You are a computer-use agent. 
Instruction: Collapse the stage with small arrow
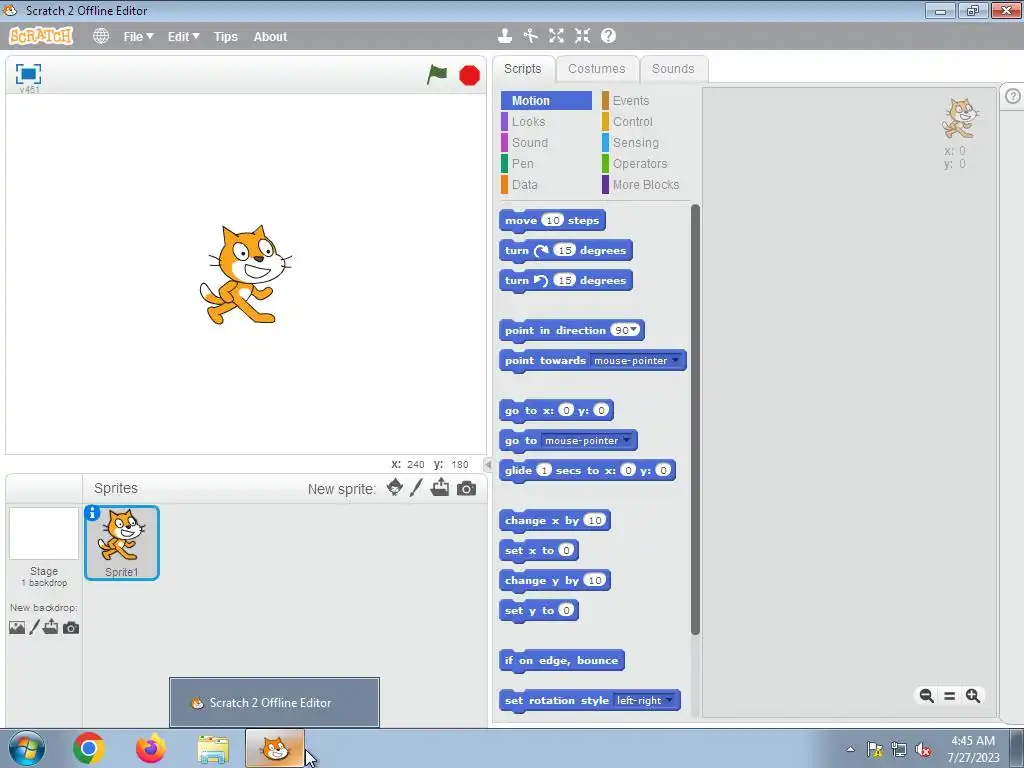point(488,464)
